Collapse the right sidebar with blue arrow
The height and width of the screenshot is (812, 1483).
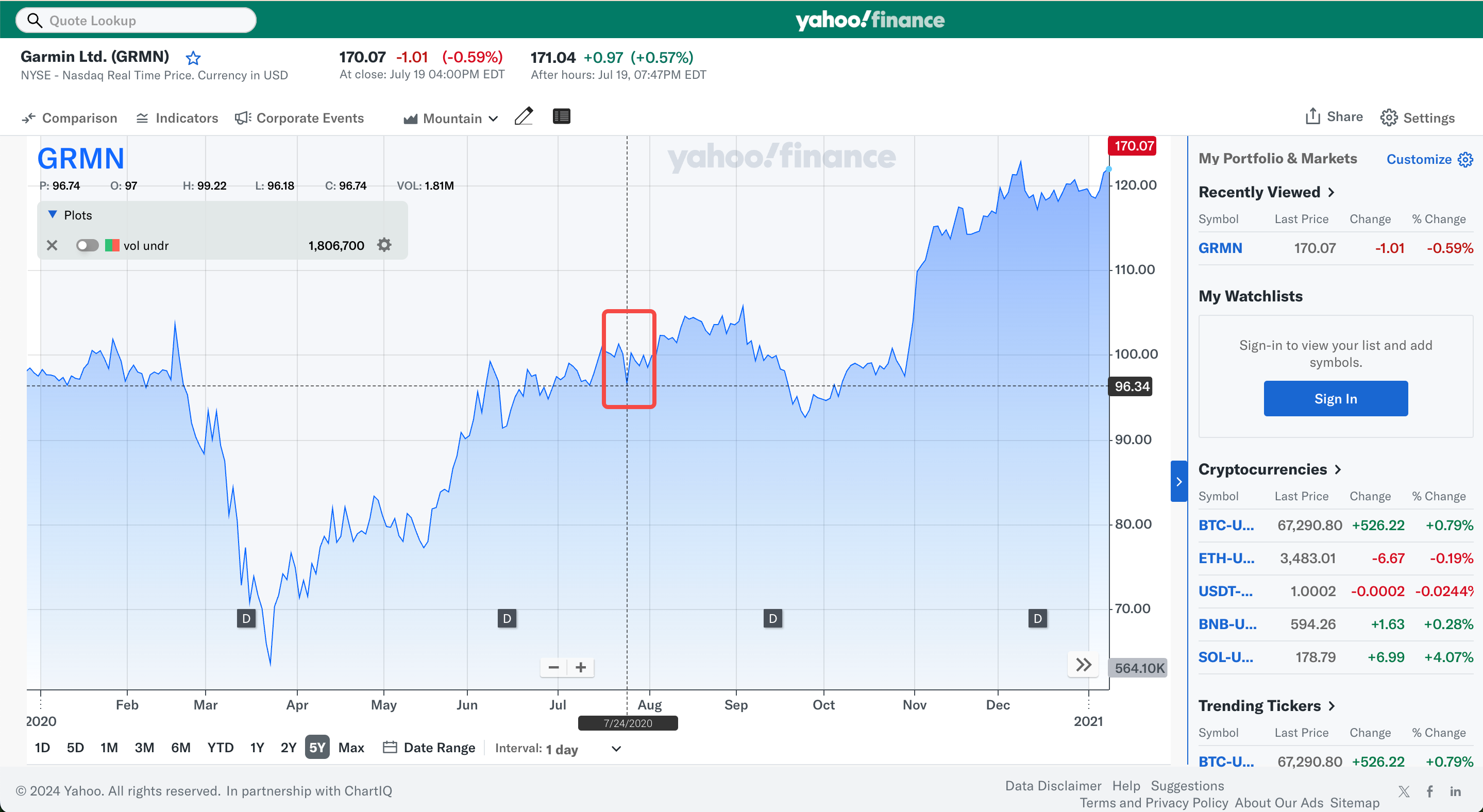click(x=1178, y=481)
